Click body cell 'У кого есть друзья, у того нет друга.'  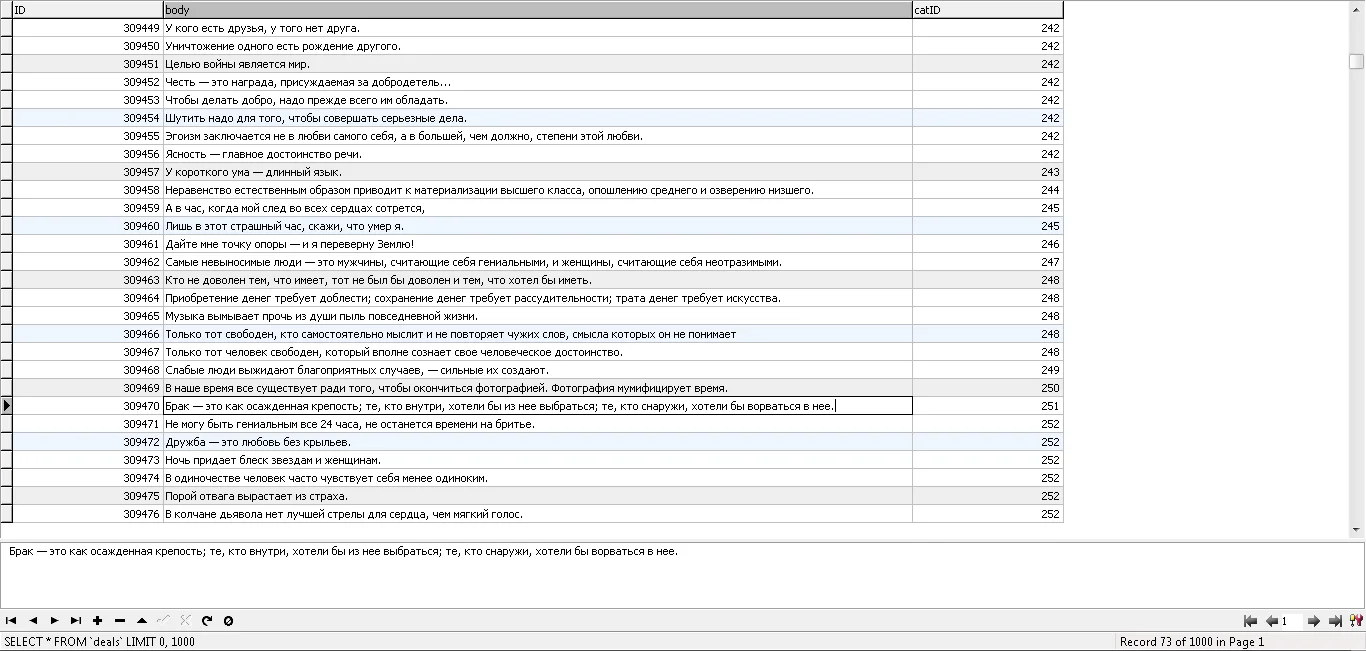tap(538, 28)
